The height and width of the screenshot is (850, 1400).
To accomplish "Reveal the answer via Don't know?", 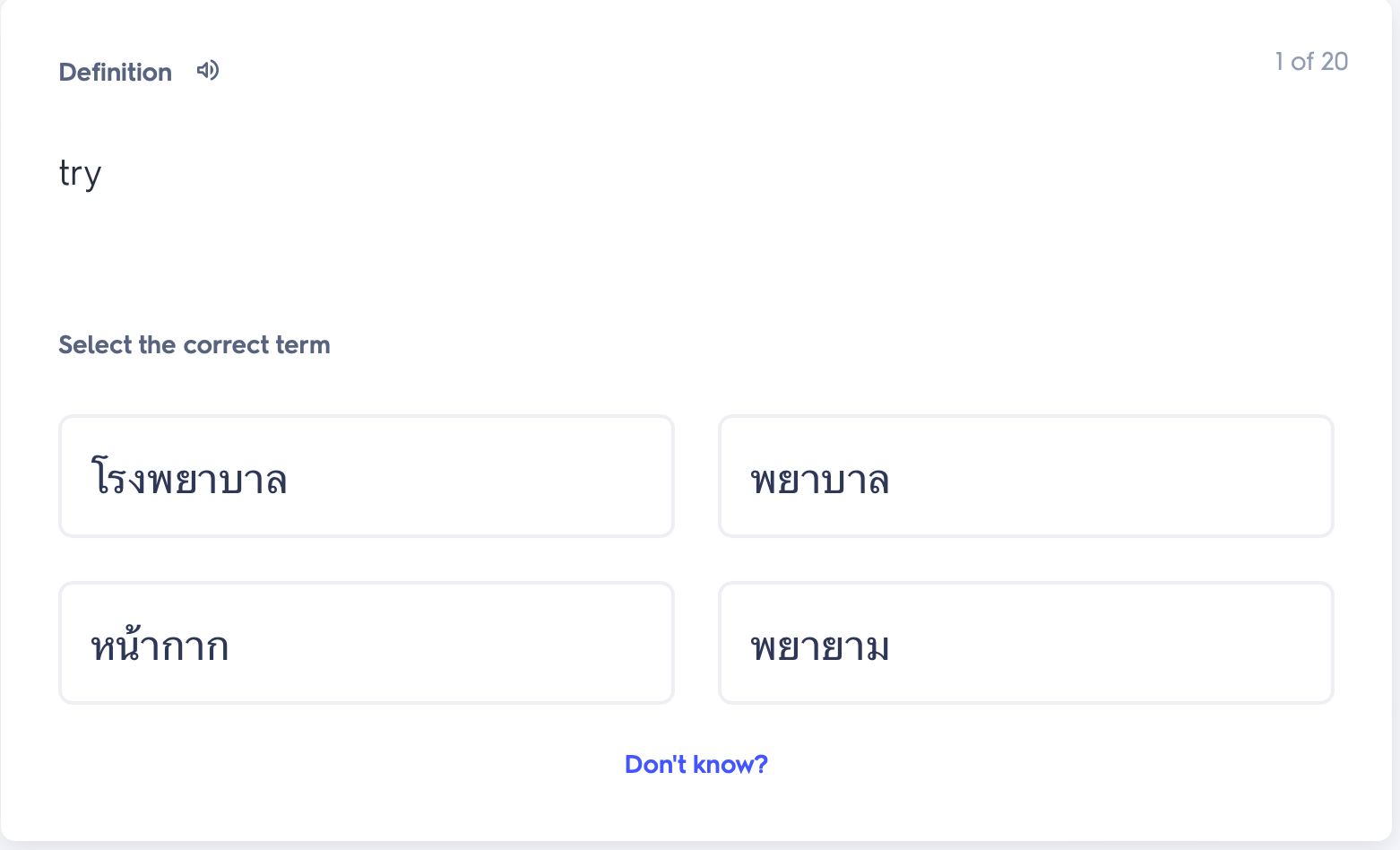I will [x=696, y=764].
